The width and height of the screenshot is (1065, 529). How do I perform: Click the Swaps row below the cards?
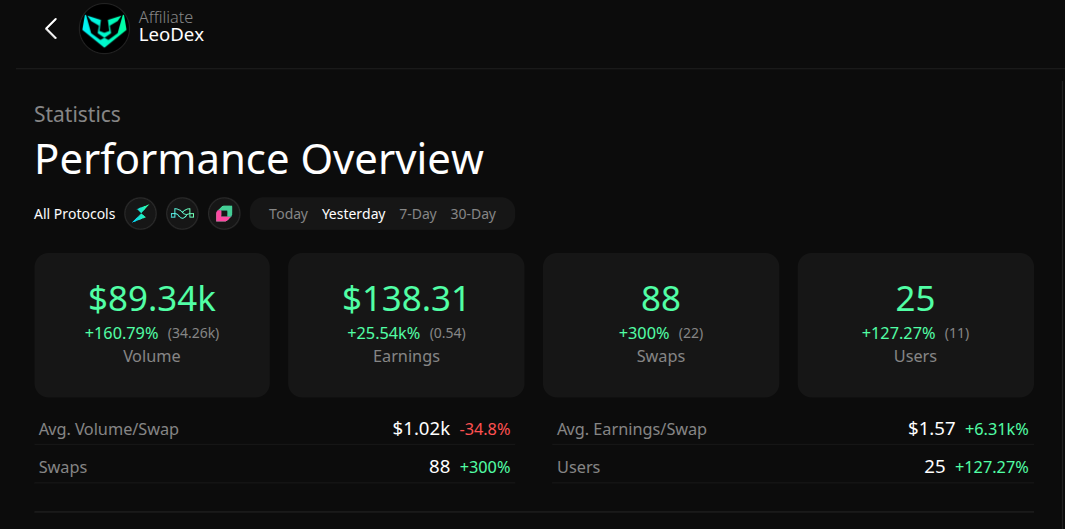pos(275,467)
